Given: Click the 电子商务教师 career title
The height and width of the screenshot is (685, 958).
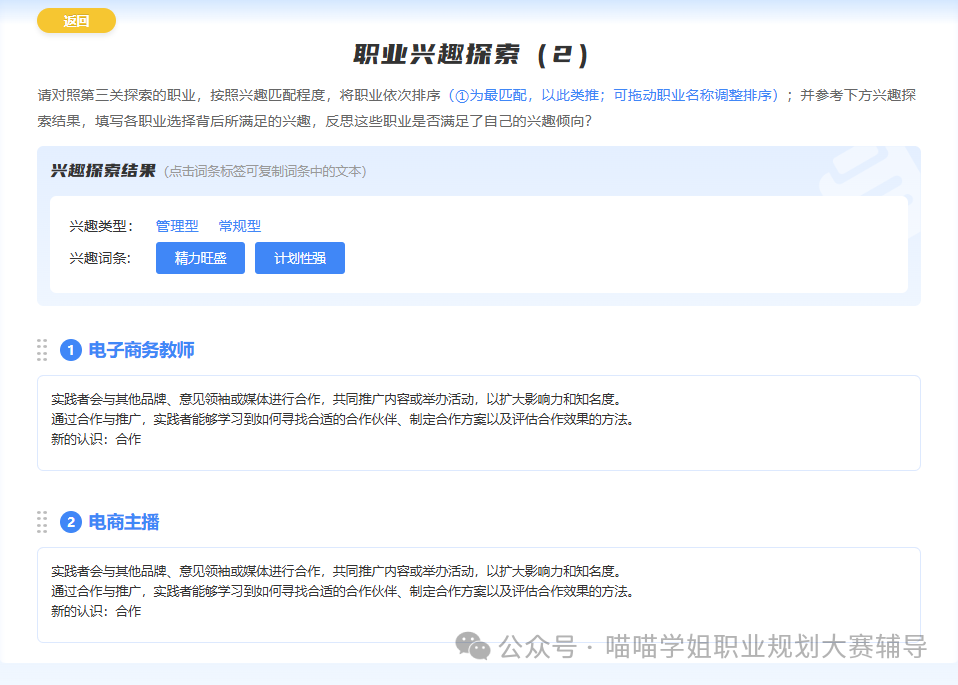Looking at the screenshot, I should click(141, 350).
